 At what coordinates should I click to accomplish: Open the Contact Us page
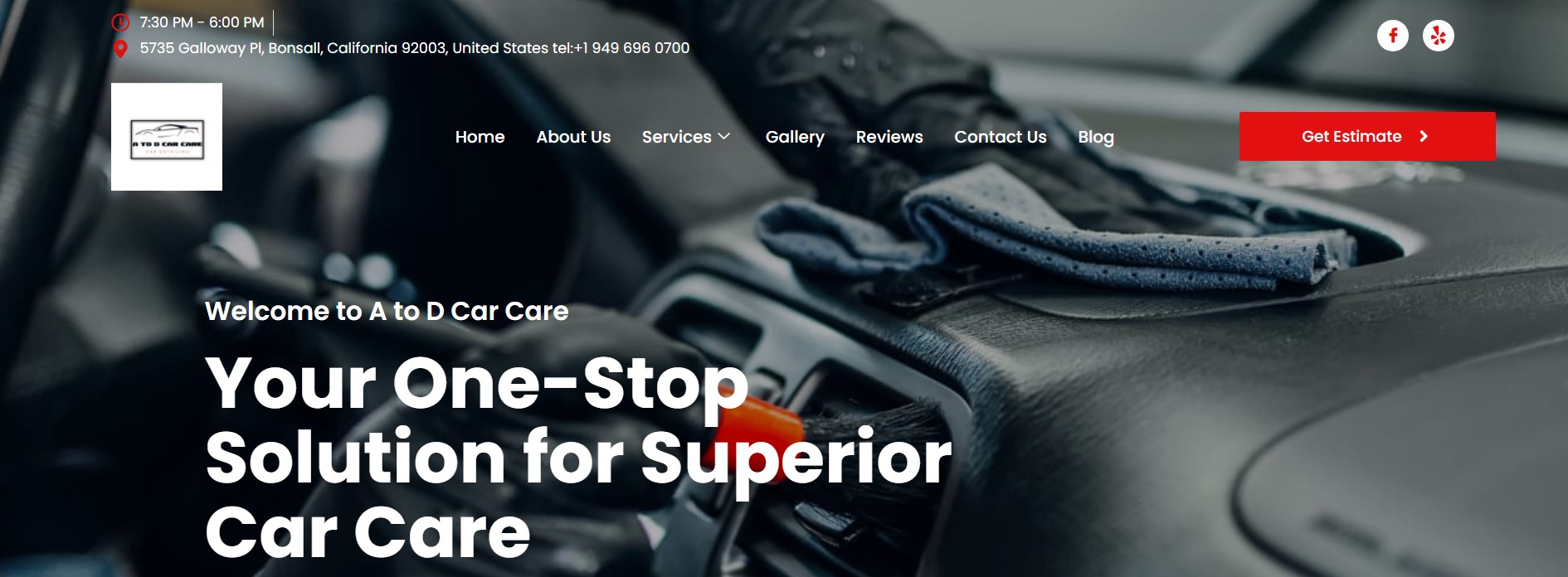1001,137
